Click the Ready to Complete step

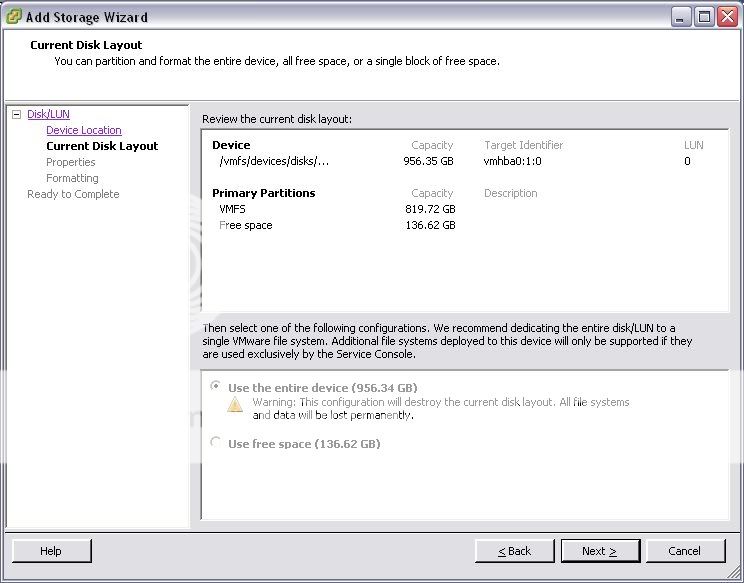point(73,194)
